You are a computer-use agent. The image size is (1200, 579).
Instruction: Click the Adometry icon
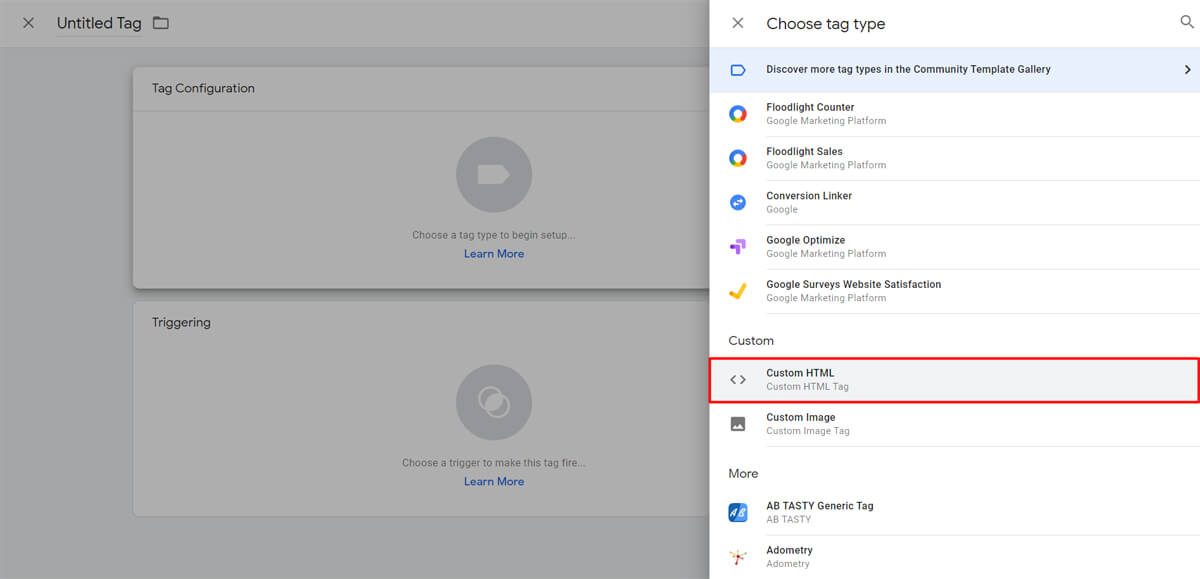738,557
